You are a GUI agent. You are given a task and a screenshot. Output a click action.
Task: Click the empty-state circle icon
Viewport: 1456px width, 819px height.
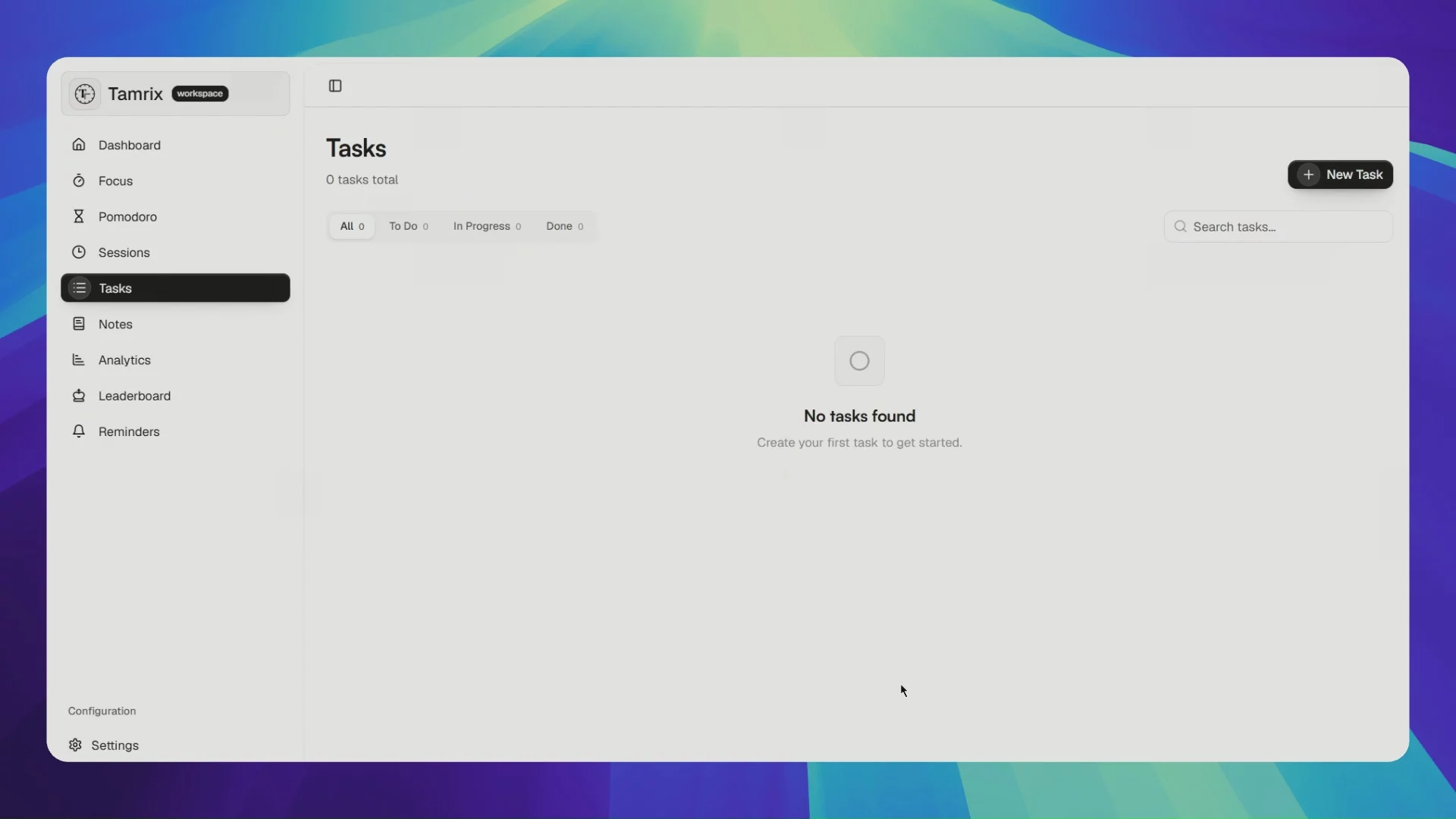(x=859, y=361)
